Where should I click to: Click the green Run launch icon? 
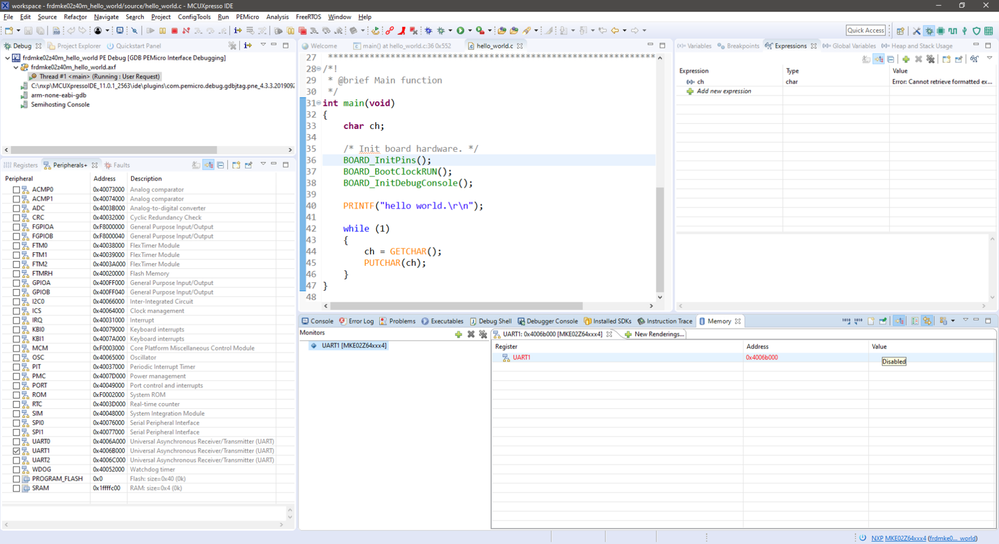[460, 31]
